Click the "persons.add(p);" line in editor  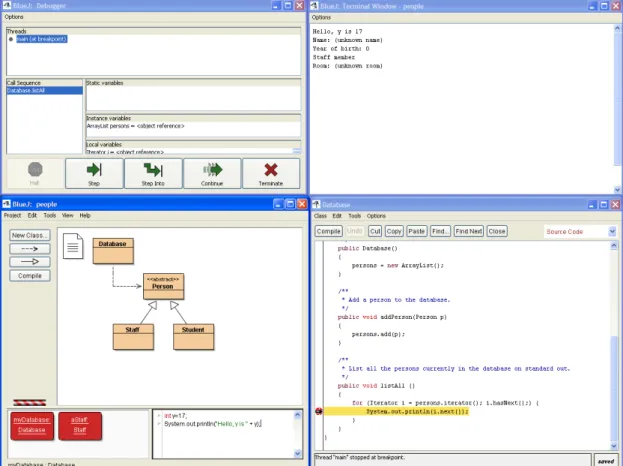(378, 334)
